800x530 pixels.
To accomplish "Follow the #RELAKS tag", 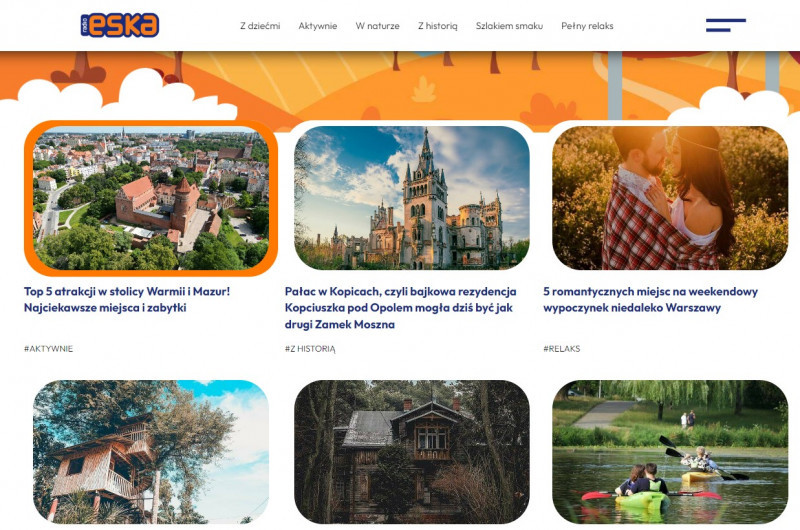I will click(561, 349).
